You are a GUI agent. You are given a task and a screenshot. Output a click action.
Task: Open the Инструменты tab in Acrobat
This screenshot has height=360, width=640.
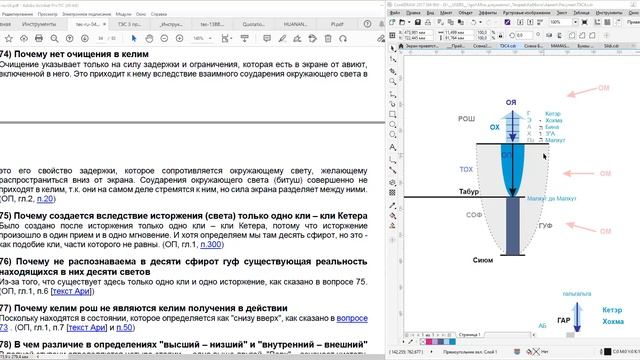pyautogui.click(x=39, y=24)
